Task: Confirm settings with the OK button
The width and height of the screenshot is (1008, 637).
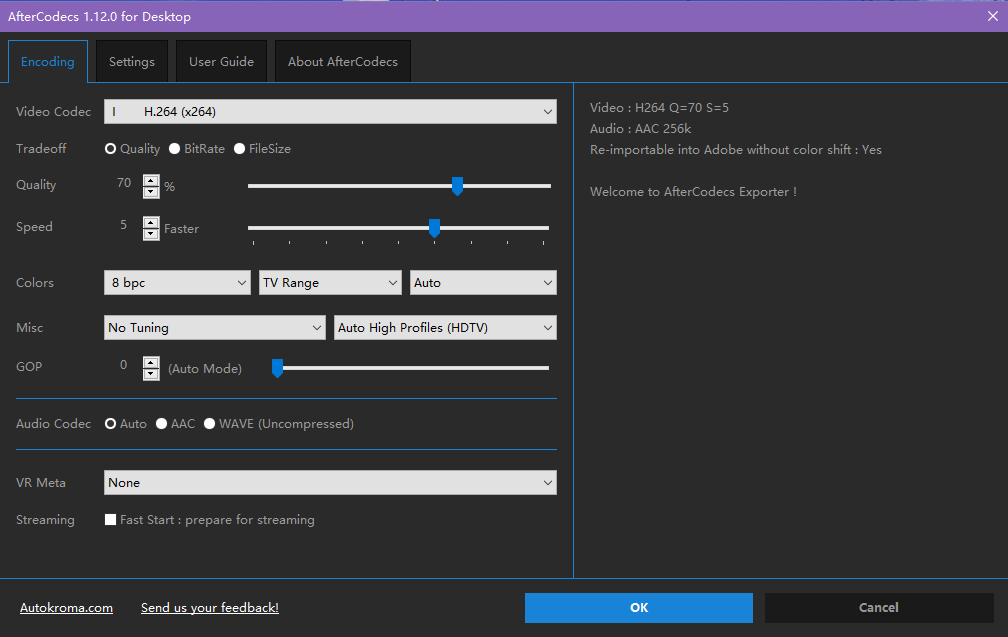Action: pyautogui.click(x=638, y=607)
